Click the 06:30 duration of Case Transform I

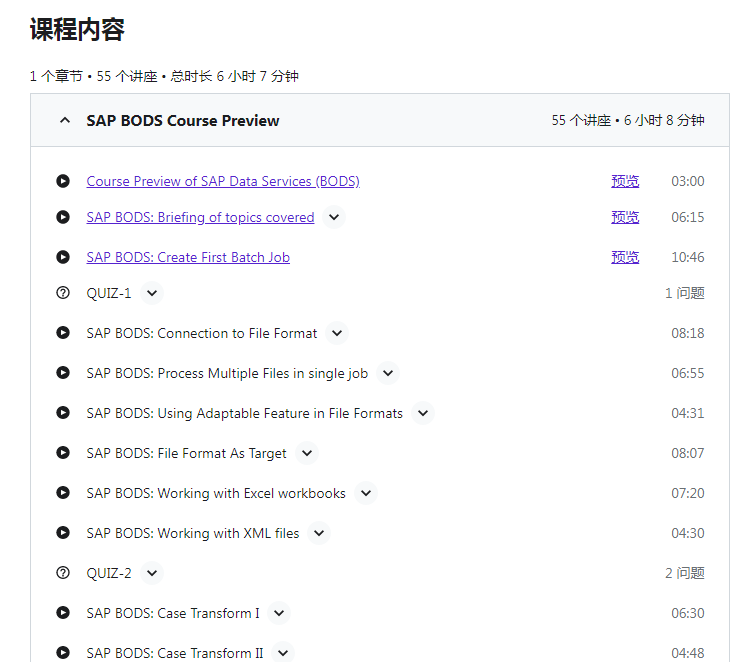tap(688, 613)
